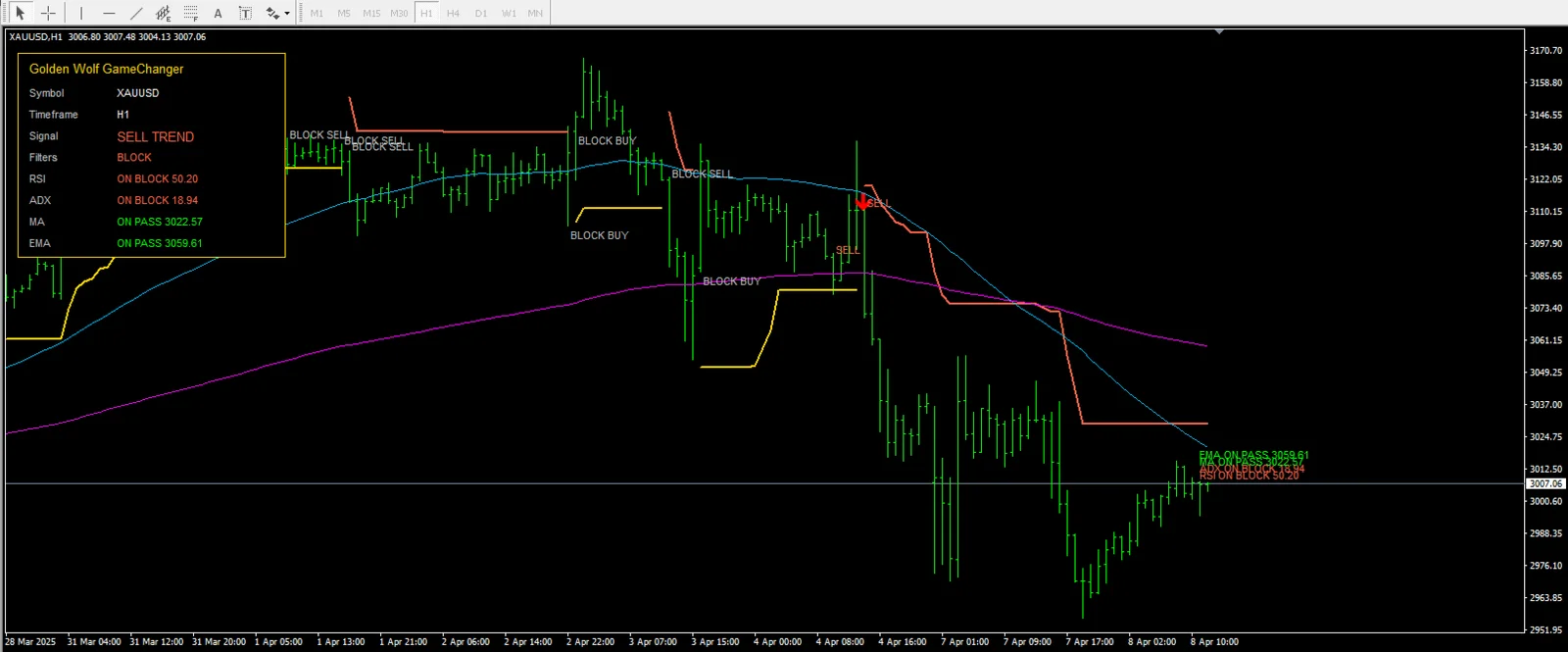Pick the vertical line drawing tool

tap(81, 13)
